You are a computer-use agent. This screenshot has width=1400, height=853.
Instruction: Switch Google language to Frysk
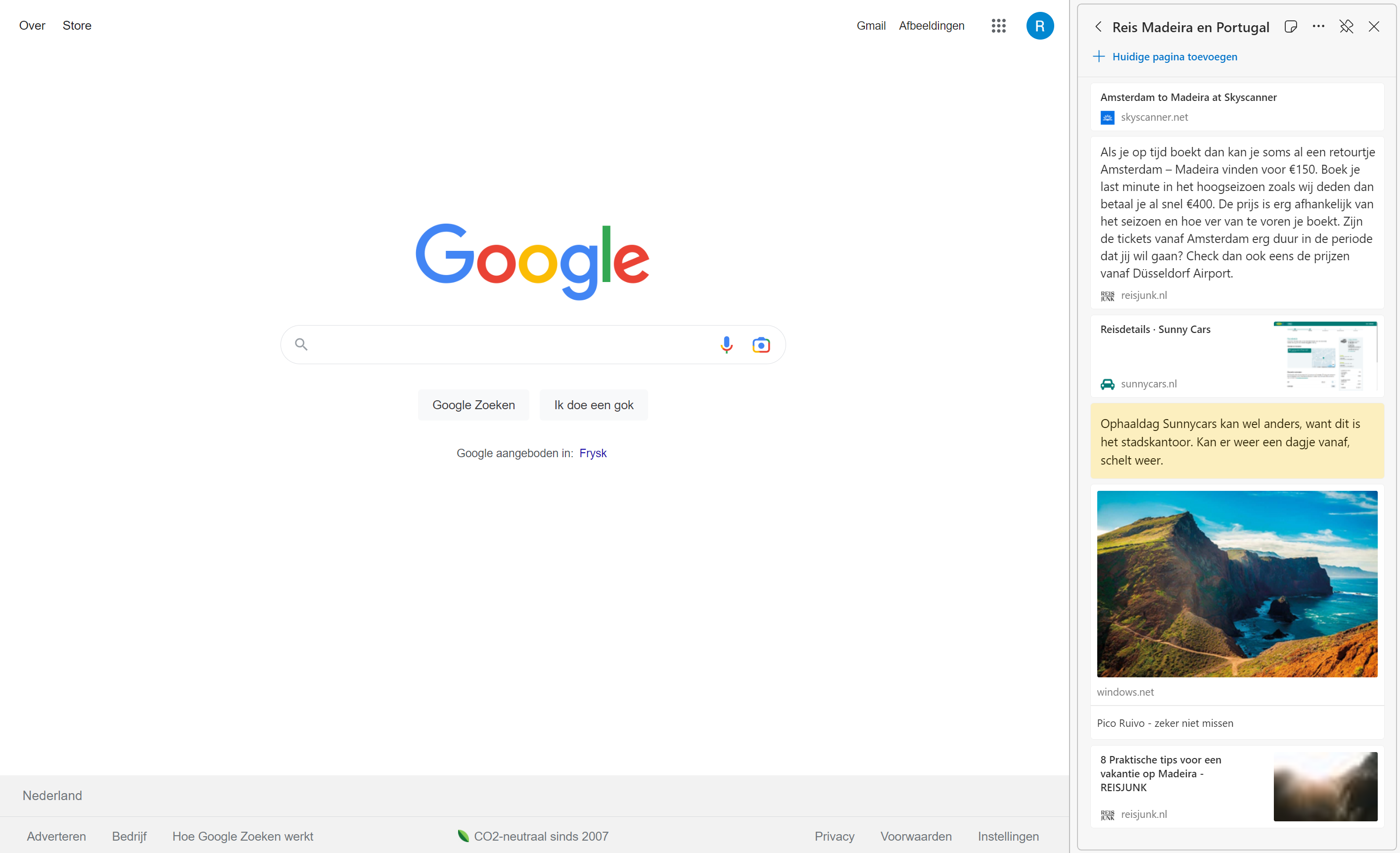click(x=593, y=453)
